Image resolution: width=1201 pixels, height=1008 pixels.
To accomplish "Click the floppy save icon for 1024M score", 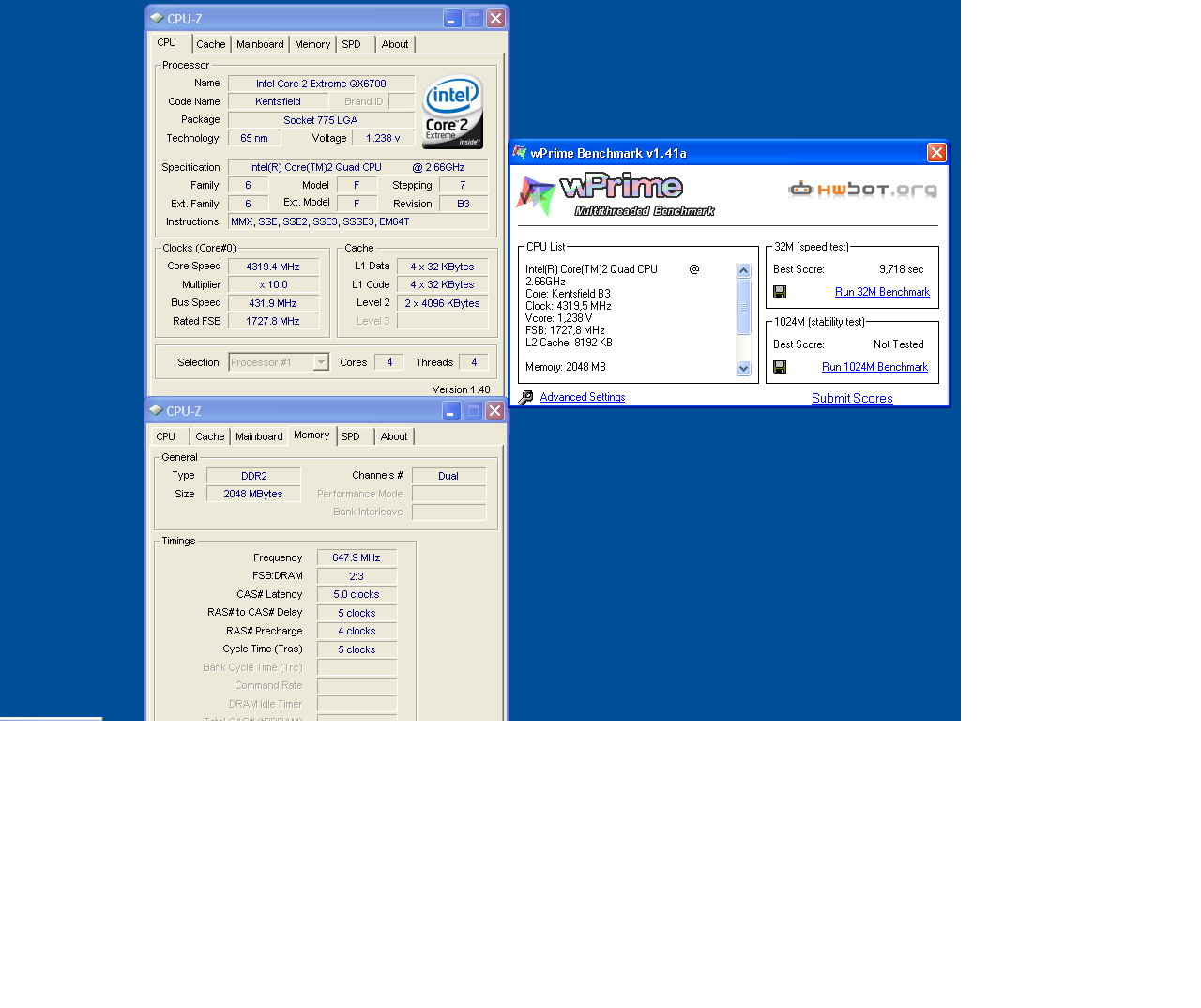I will (x=780, y=367).
